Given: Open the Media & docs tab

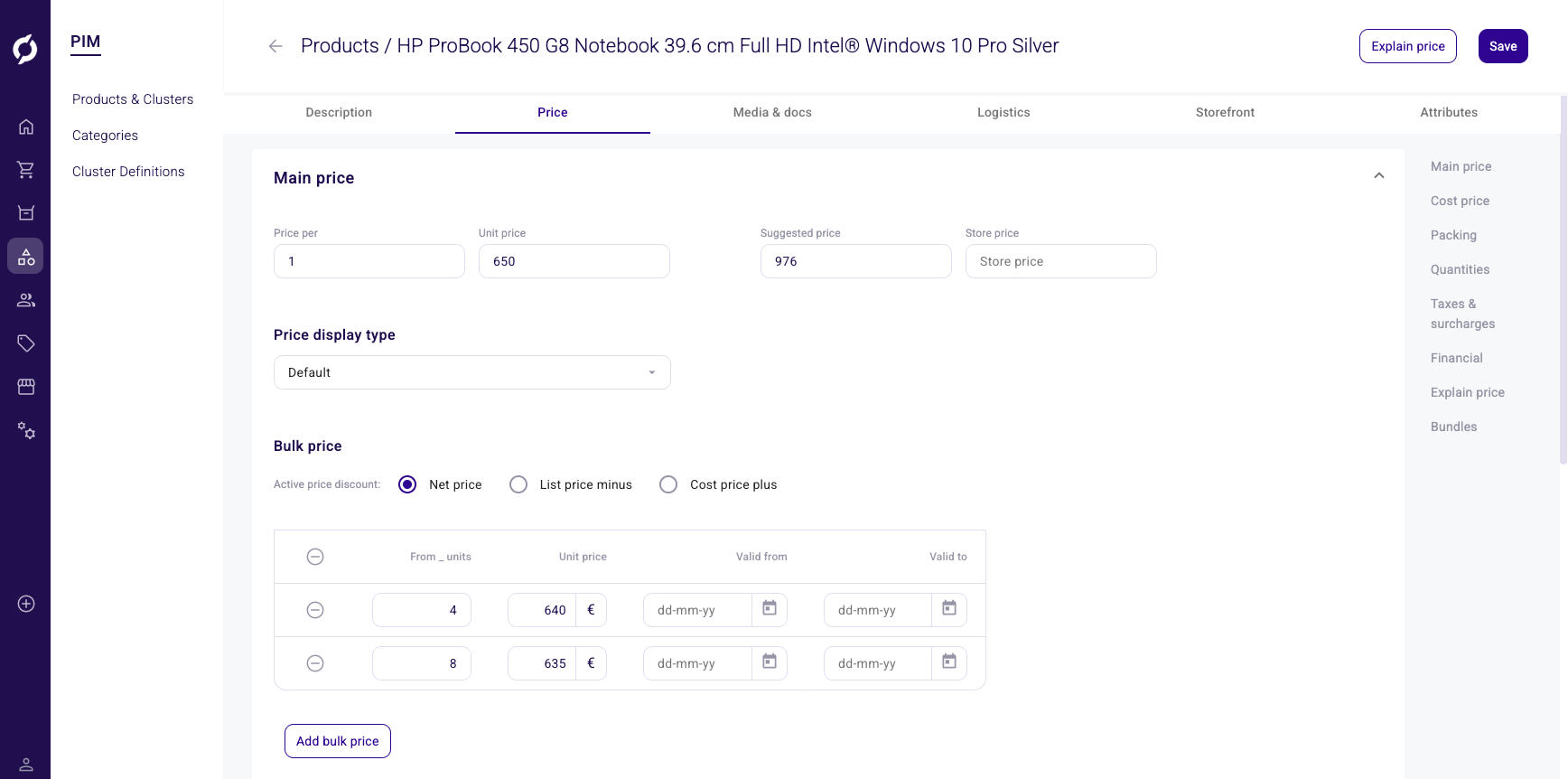Looking at the screenshot, I should [772, 112].
